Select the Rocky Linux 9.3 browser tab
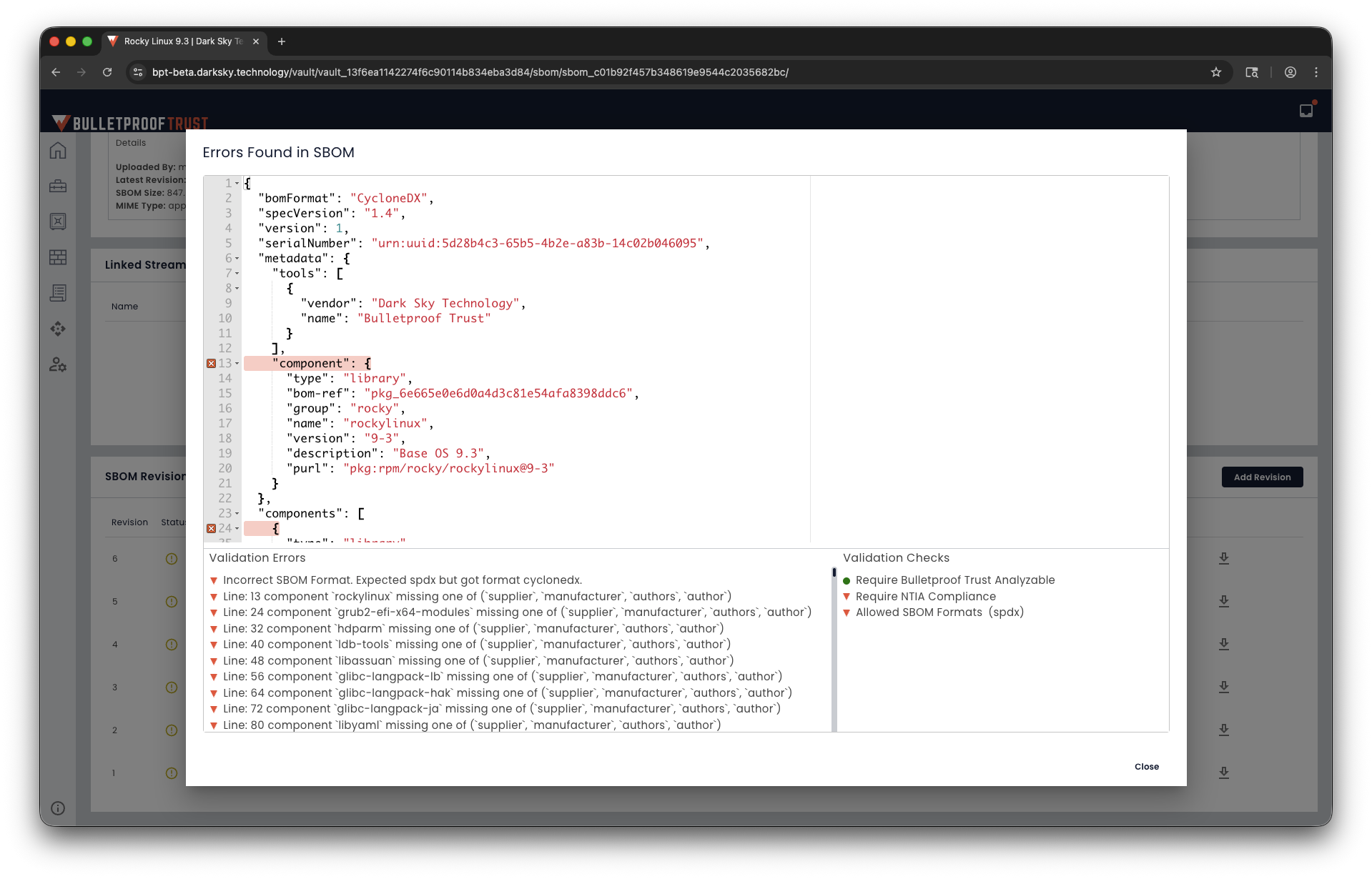The height and width of the screenshot is (879, 1372). 183,41
